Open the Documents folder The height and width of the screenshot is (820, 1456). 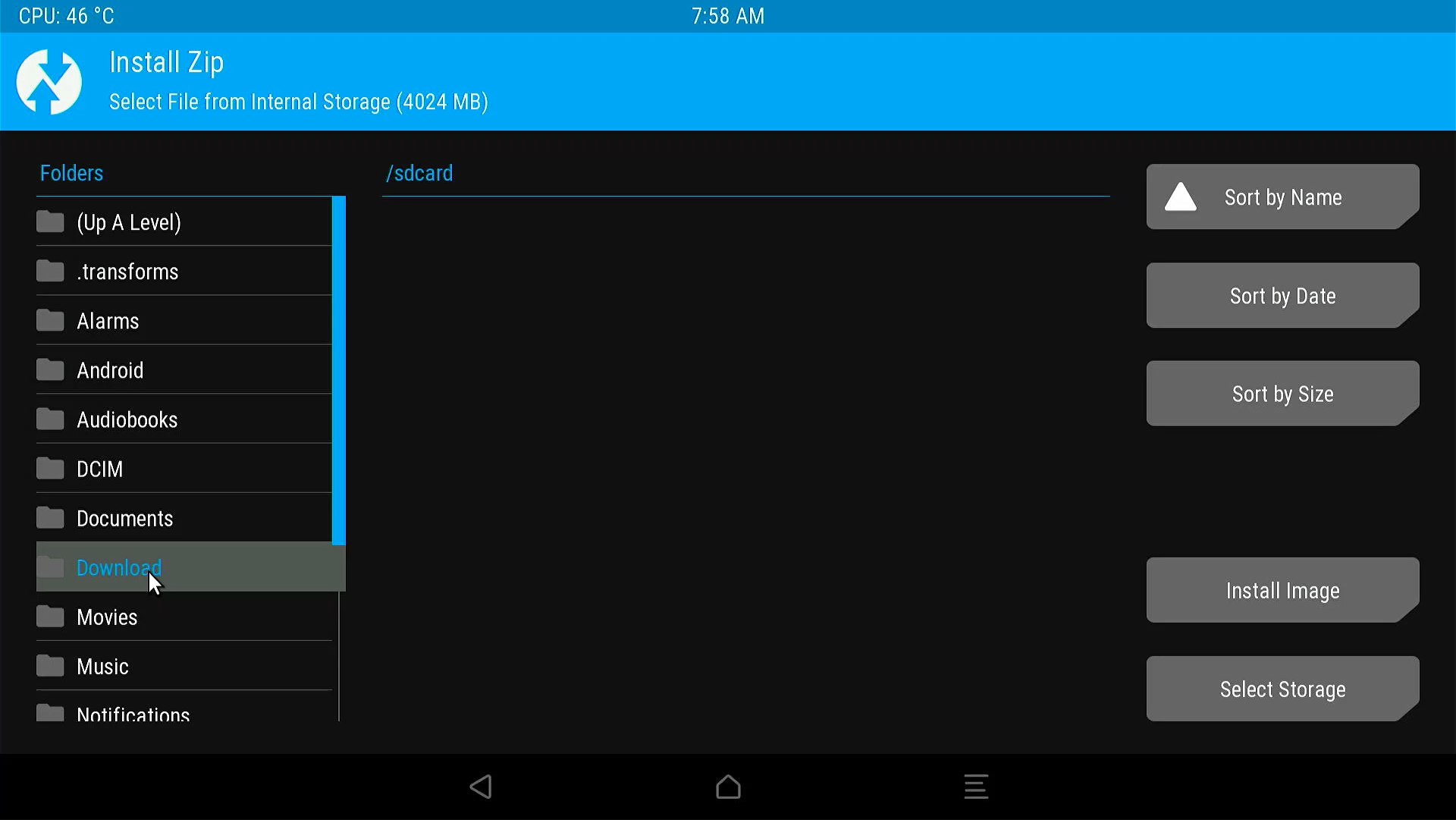pyautogui.click(x=124, y=518)
